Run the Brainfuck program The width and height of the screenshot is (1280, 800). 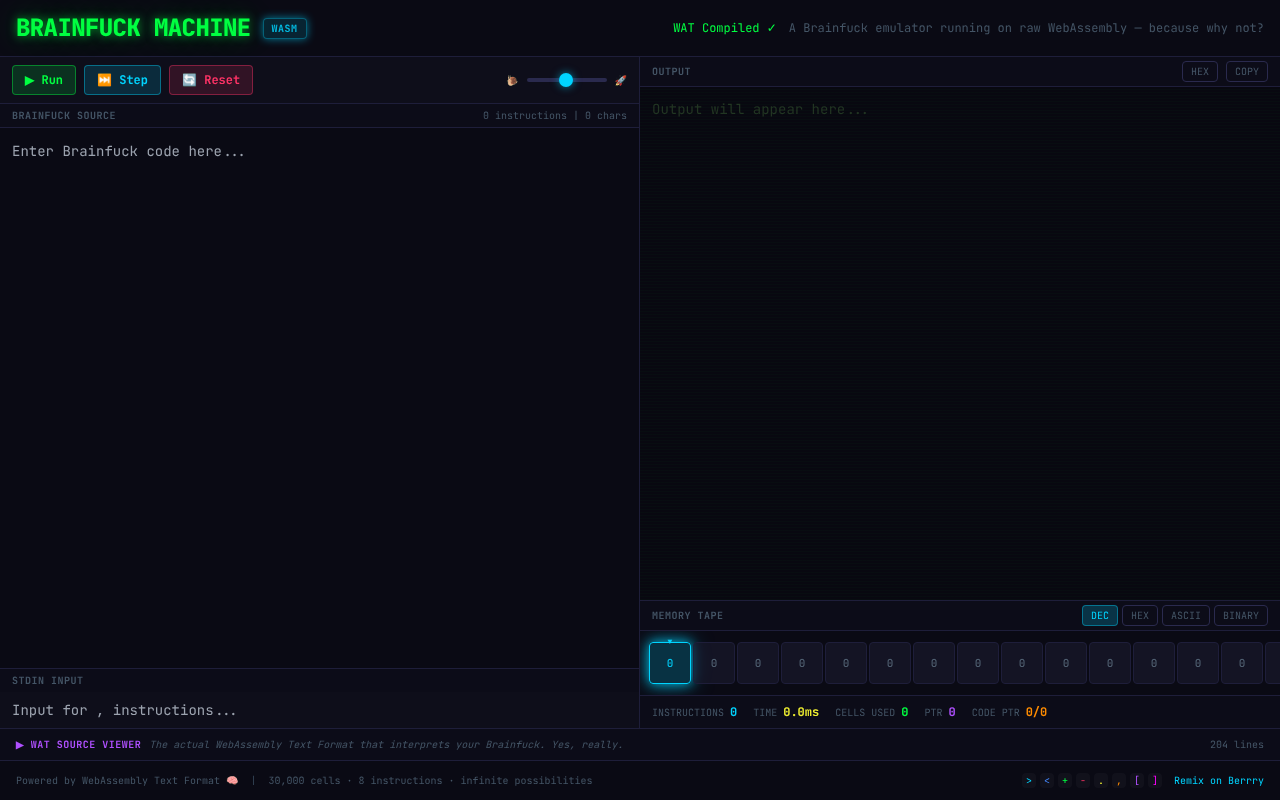pos(44,80)
